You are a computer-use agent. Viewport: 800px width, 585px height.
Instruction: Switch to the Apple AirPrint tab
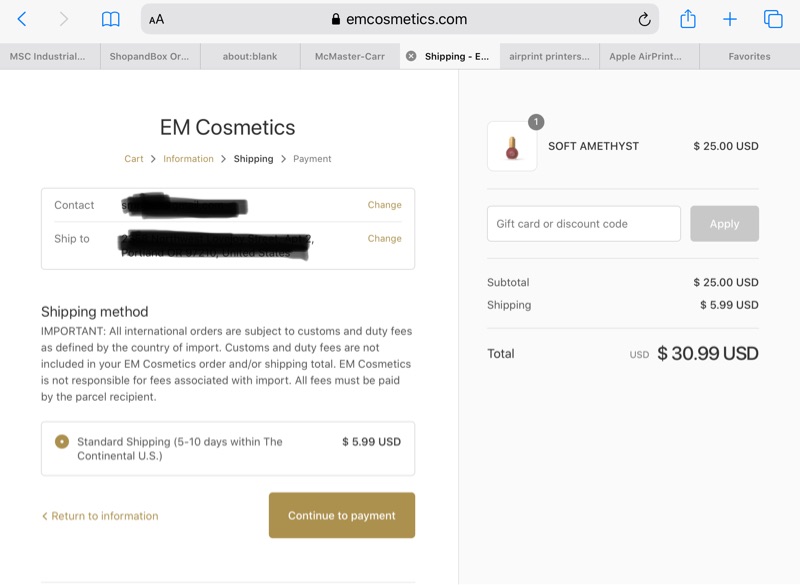[649, 57]
